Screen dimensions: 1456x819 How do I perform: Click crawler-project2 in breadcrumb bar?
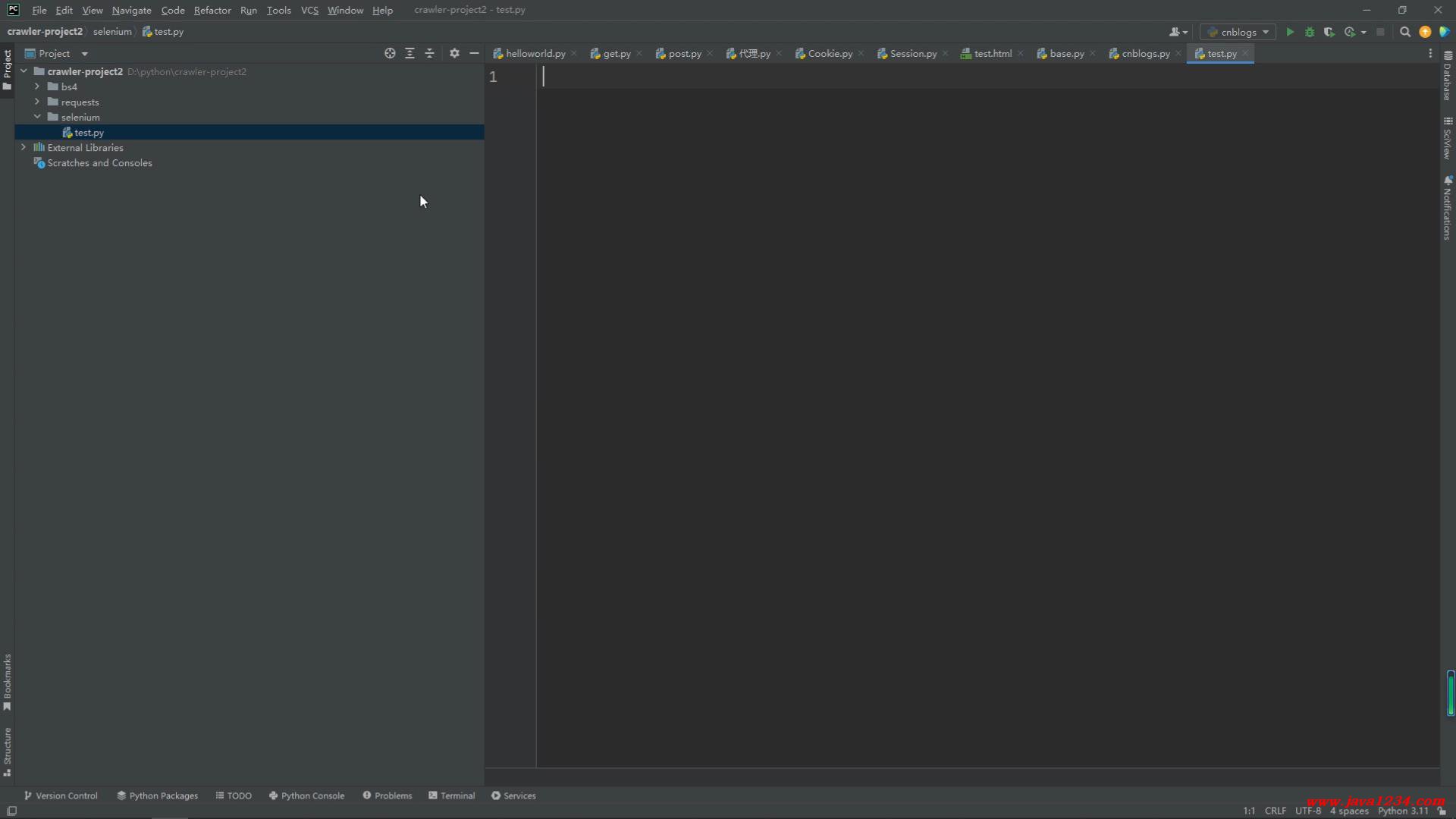click(x=45, y=32)
